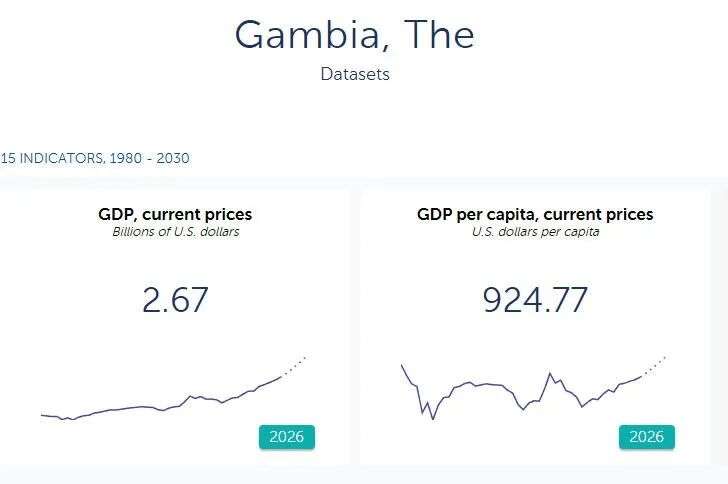Click the small mid-chart bump in the GDP line
This screenshot has height=484, width=728.
191,396
